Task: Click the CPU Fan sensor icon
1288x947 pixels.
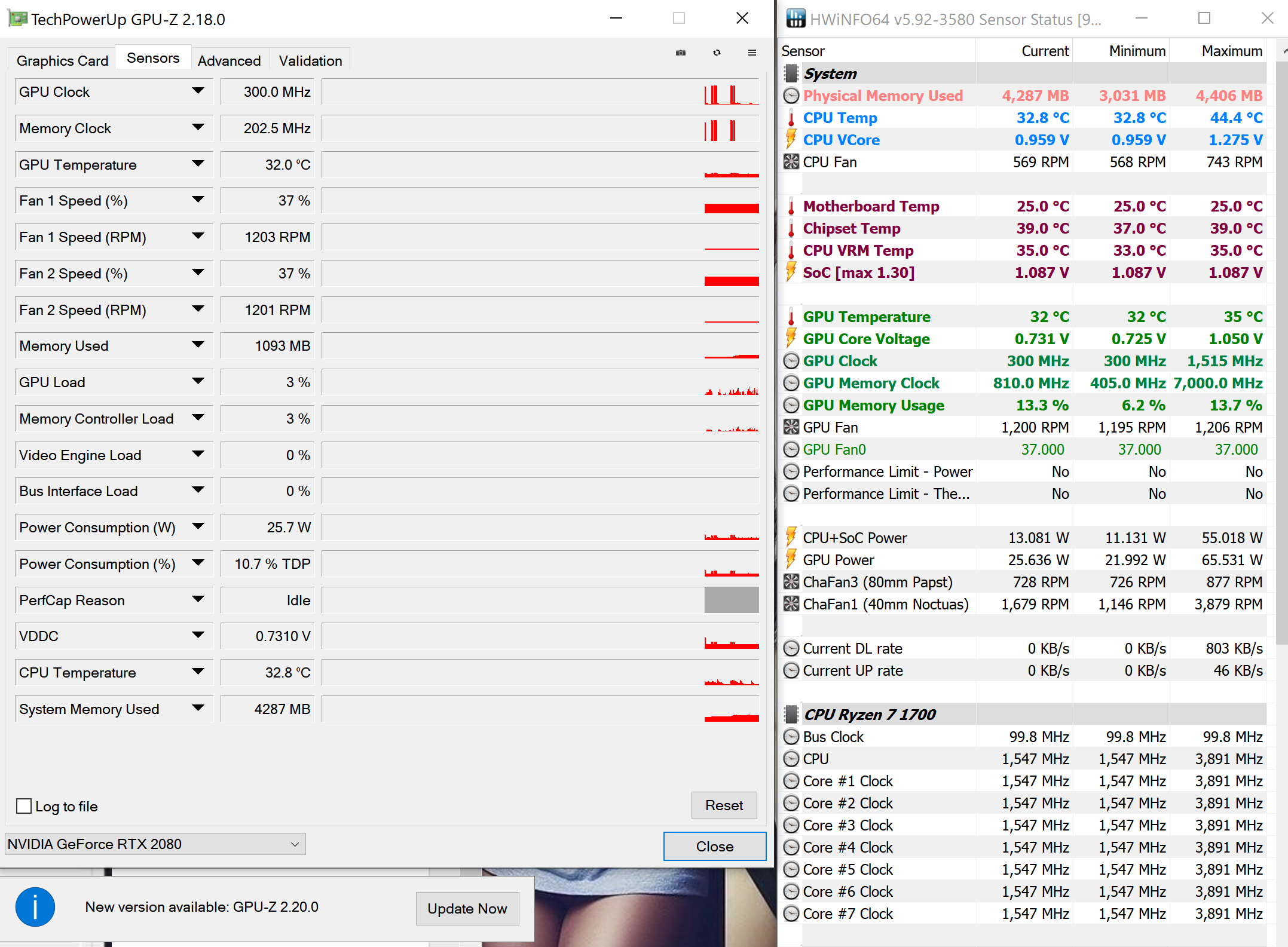Action: tap(791, 162)
